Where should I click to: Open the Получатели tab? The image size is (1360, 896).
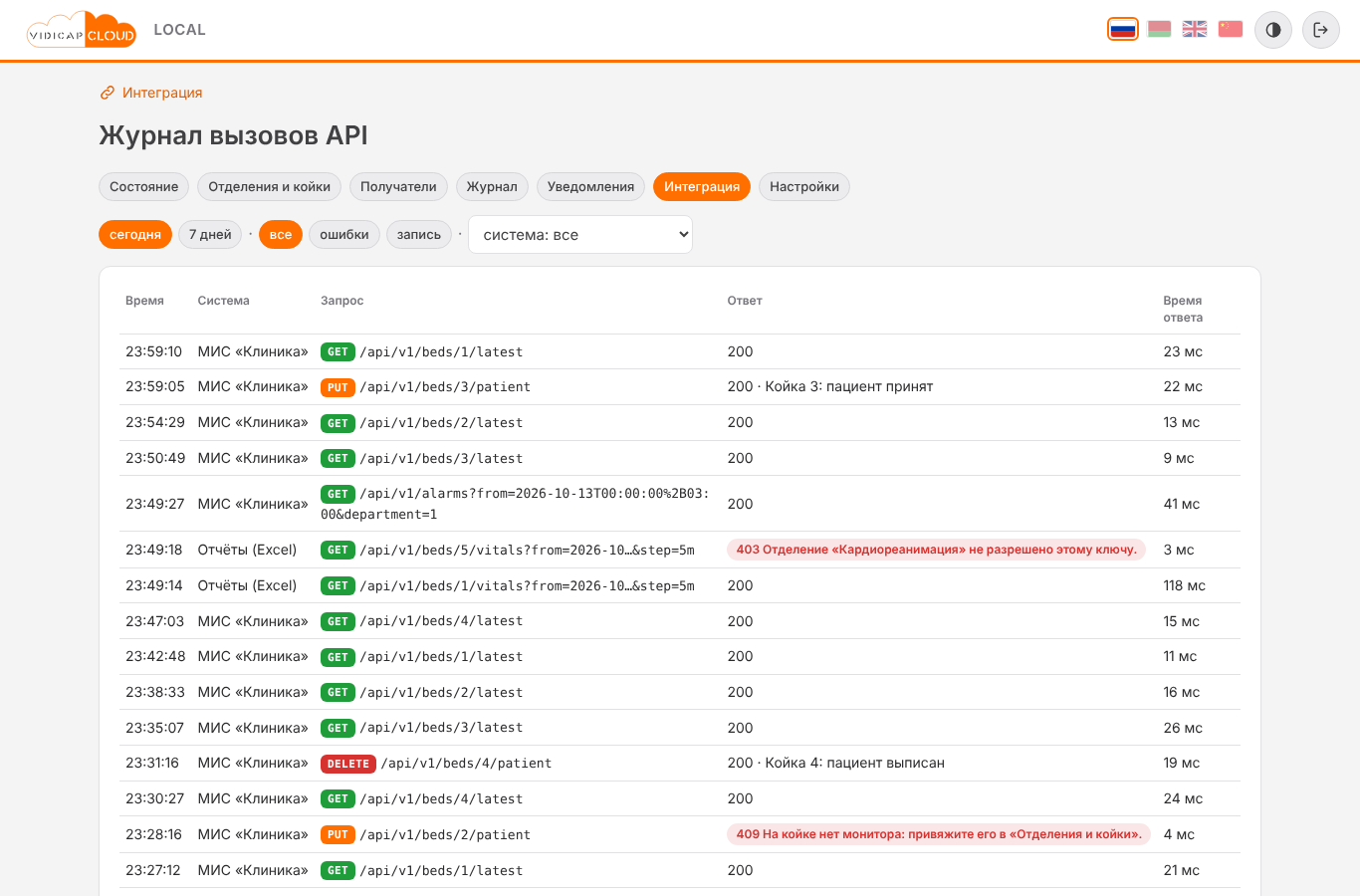coord(398,187)
